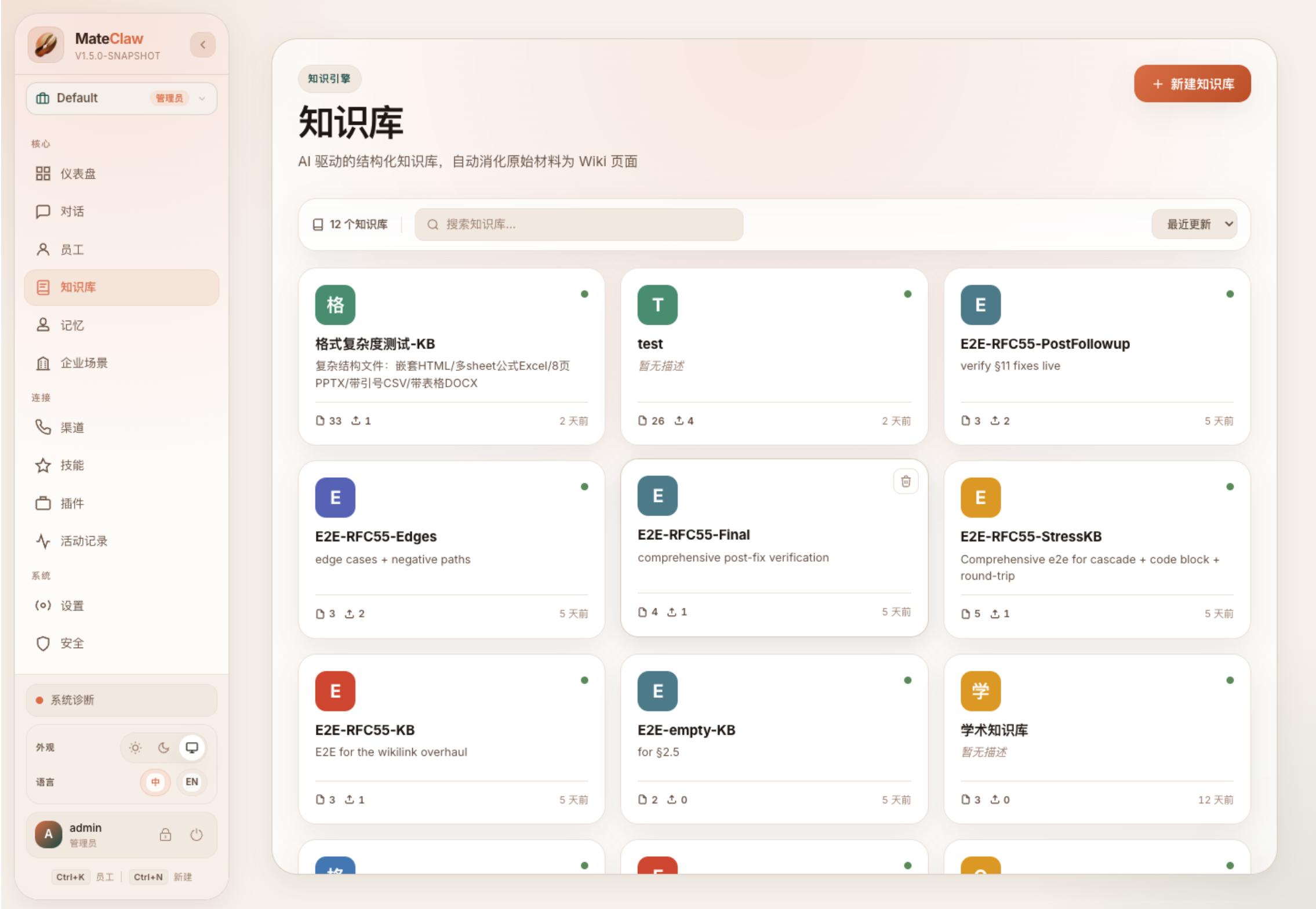
Task: Delete E2E-RFC55-Final with trash icon
Action: [x=906, y=481]
